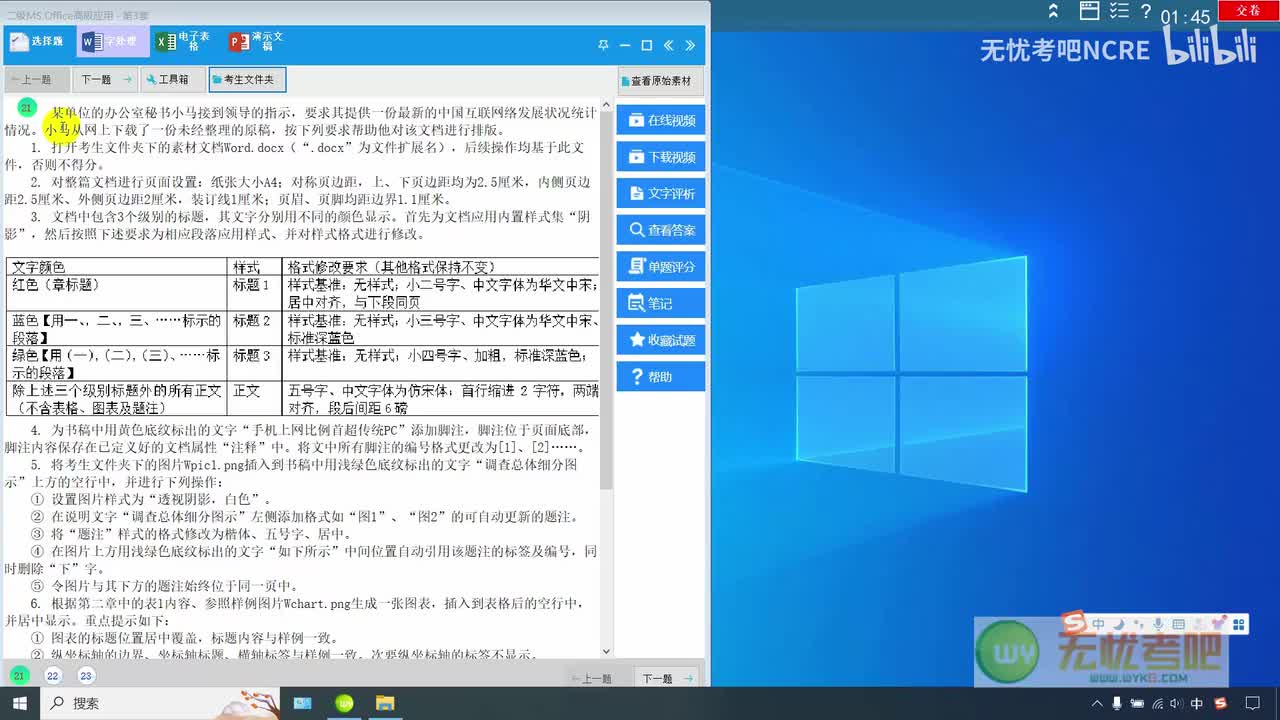Open the 电子表格 Excel section tab
The width and height of the screenshot is (1280, 720).
tap(185, 42)
